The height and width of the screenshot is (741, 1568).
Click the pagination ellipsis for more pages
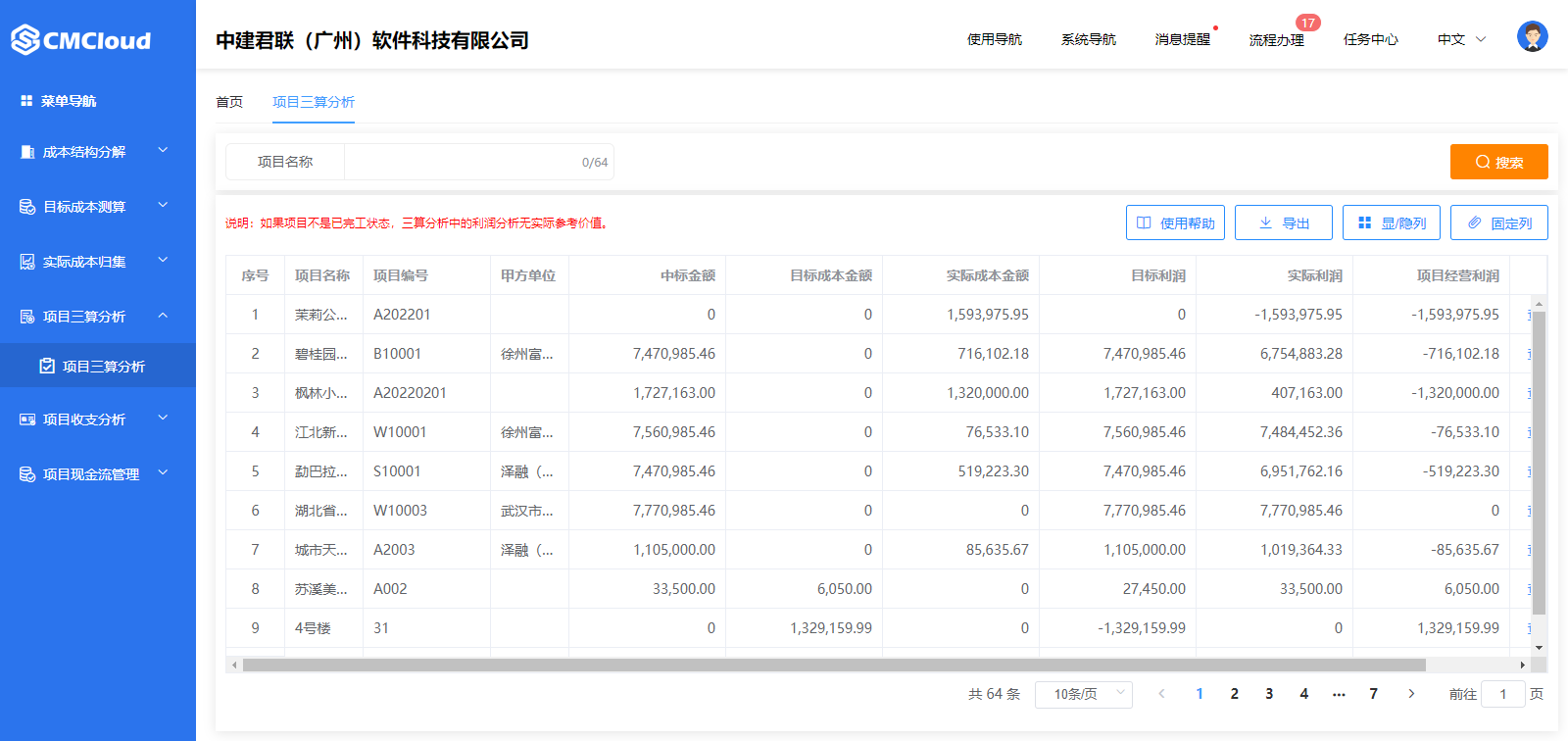(x=1339, y=694)
